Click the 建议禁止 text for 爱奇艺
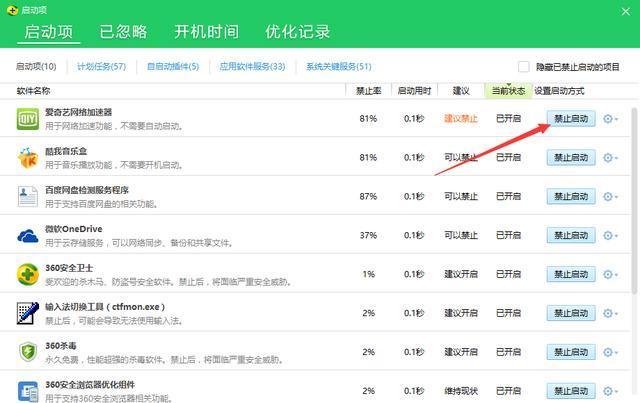This screenshot has width=640, height=403. [461, 119]
